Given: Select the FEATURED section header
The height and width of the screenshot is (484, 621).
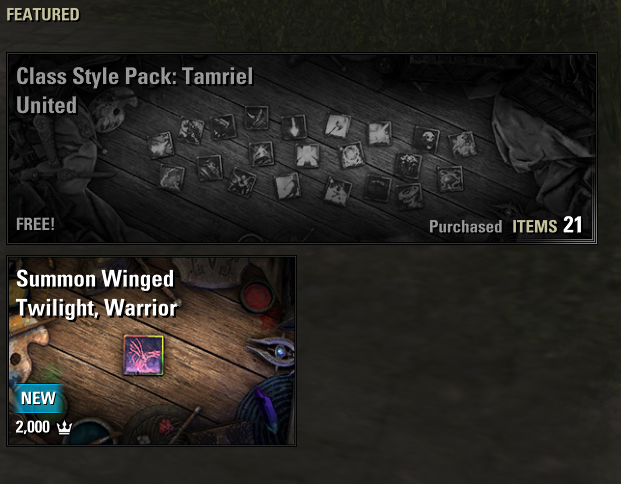Looking at the screenshot, I should coord(43,15).
